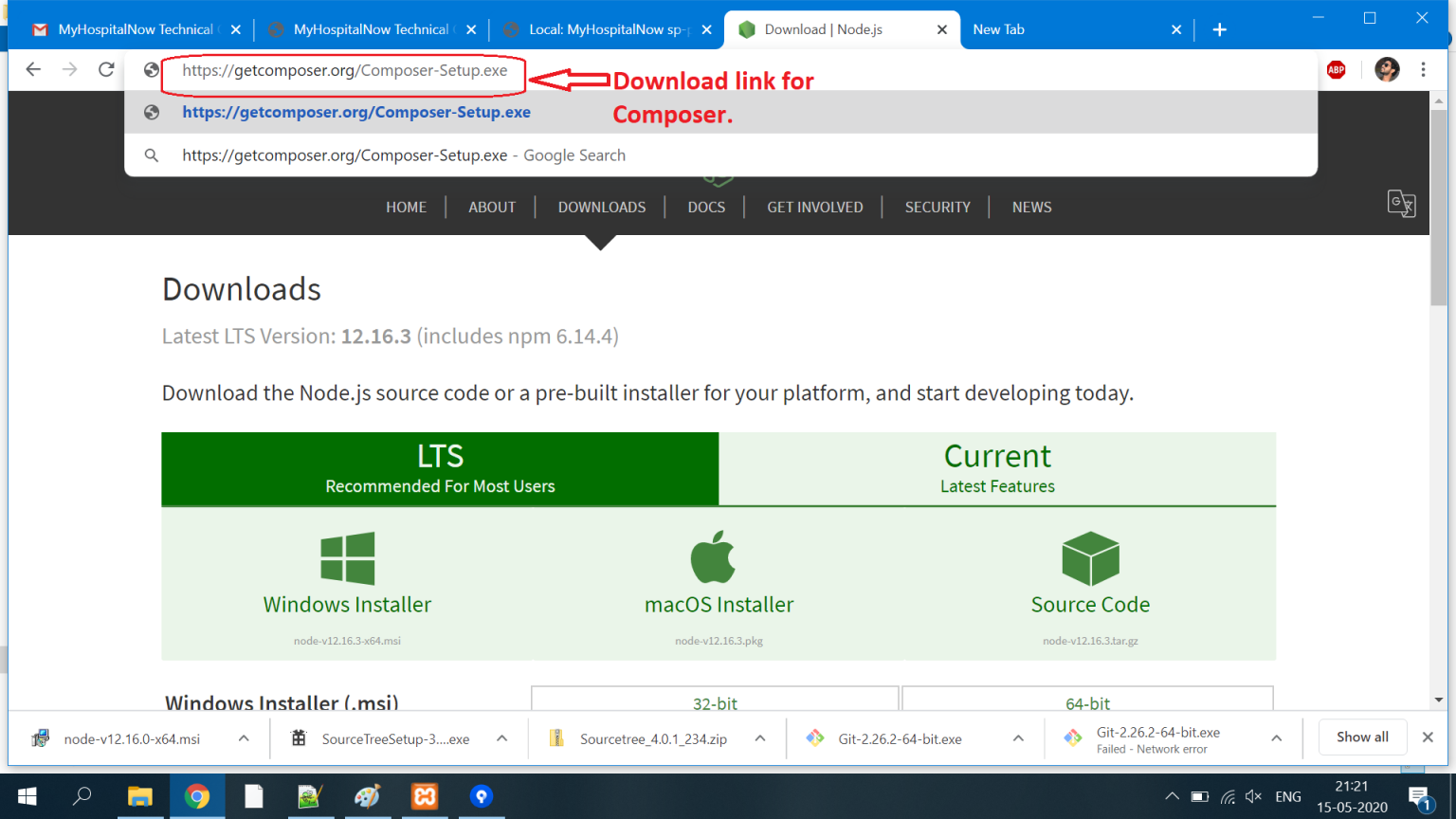Click the Windows Installer link text
This screenshot has height=819, width=1456.
[347, 605]
